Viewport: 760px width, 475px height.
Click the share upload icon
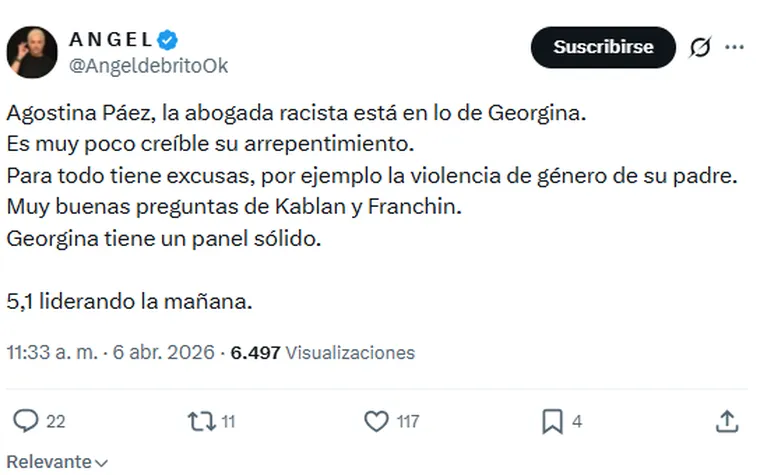728,421
